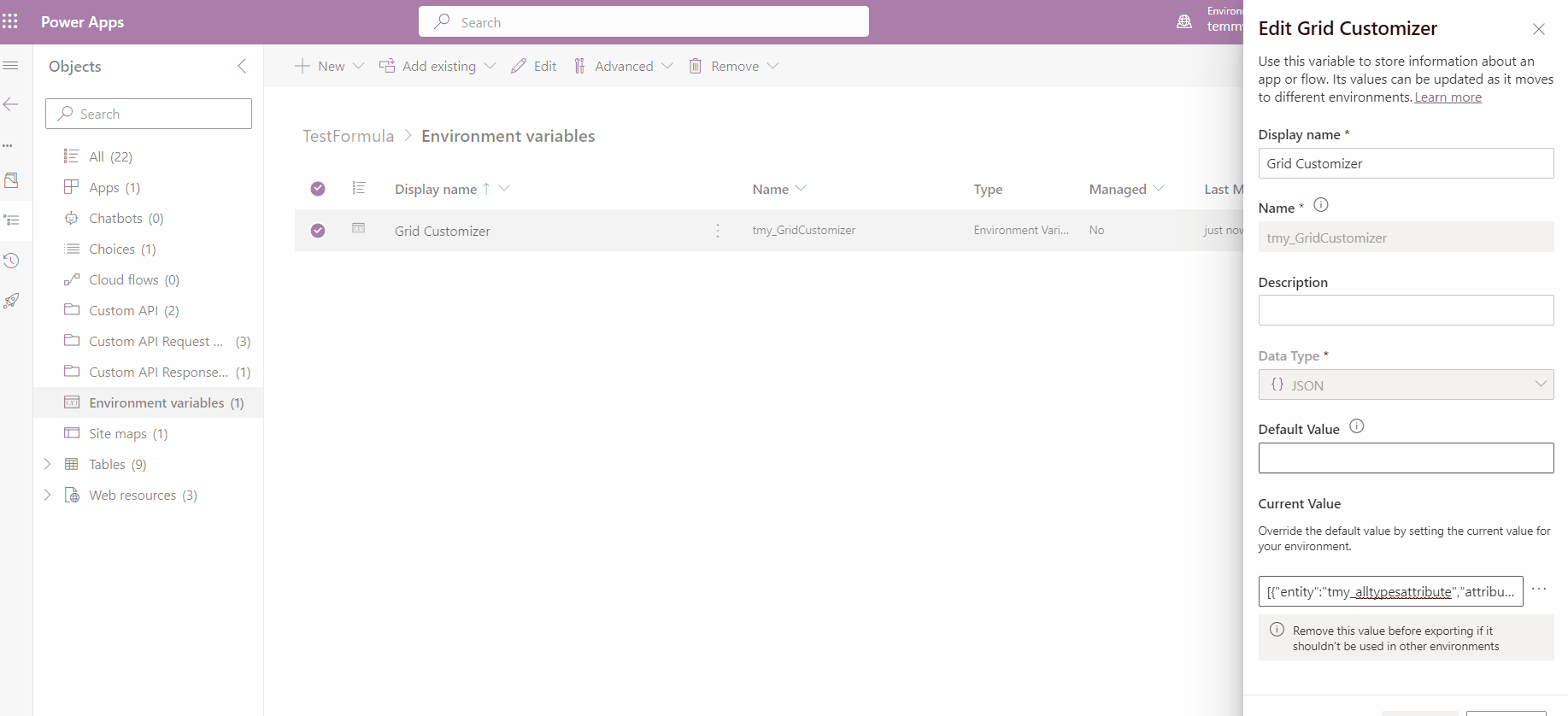Go back using the left arrow icon

click(10, 104)
